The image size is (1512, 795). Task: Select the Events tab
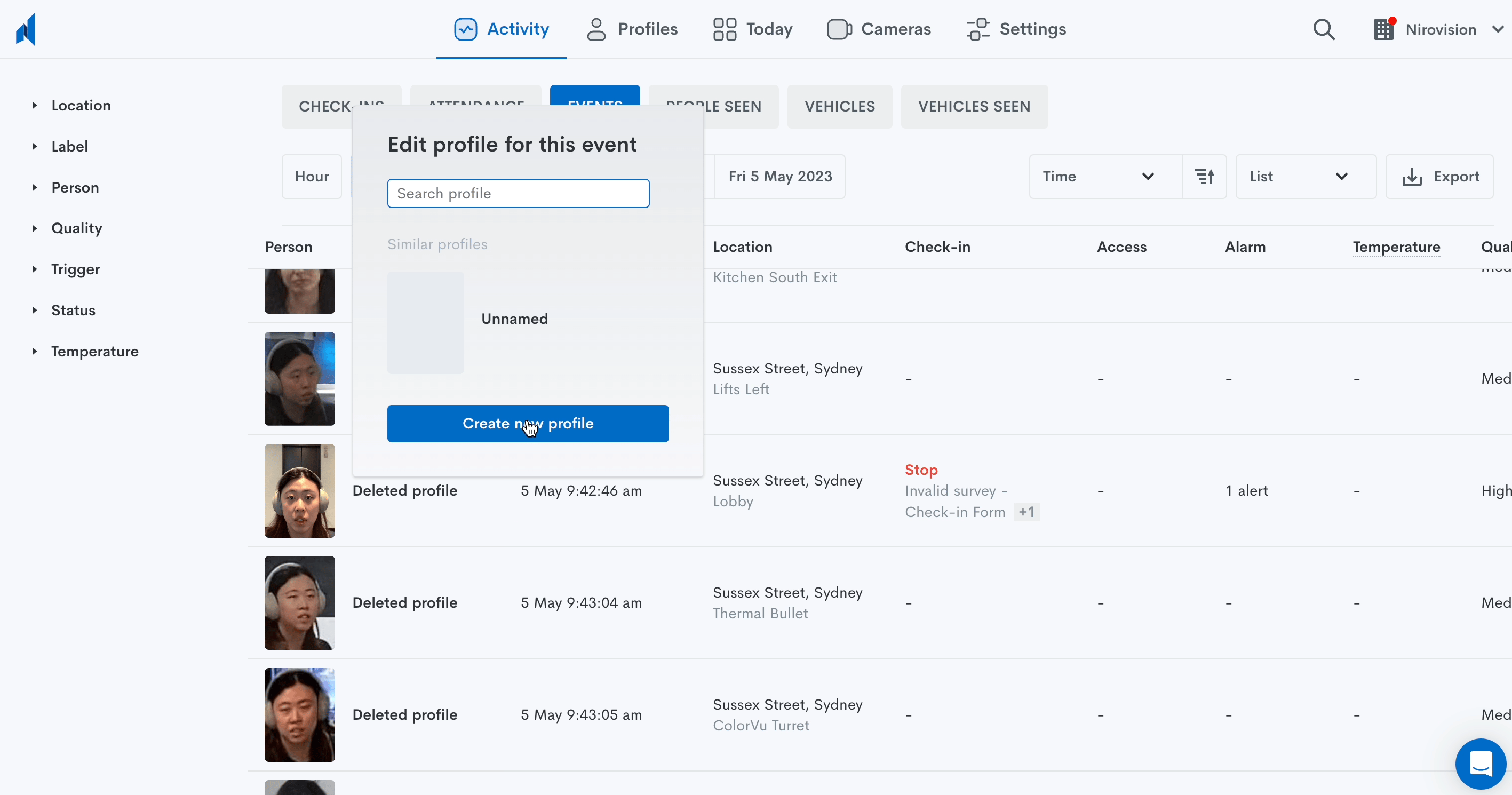pos(594,95)
